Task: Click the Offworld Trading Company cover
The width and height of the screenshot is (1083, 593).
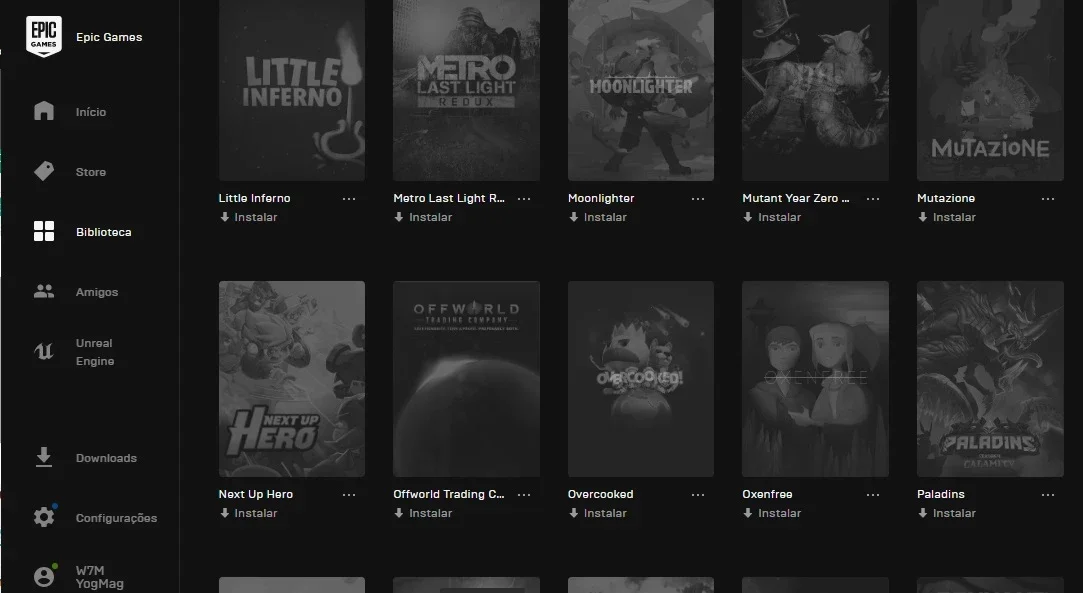Action: coord(466,379)
